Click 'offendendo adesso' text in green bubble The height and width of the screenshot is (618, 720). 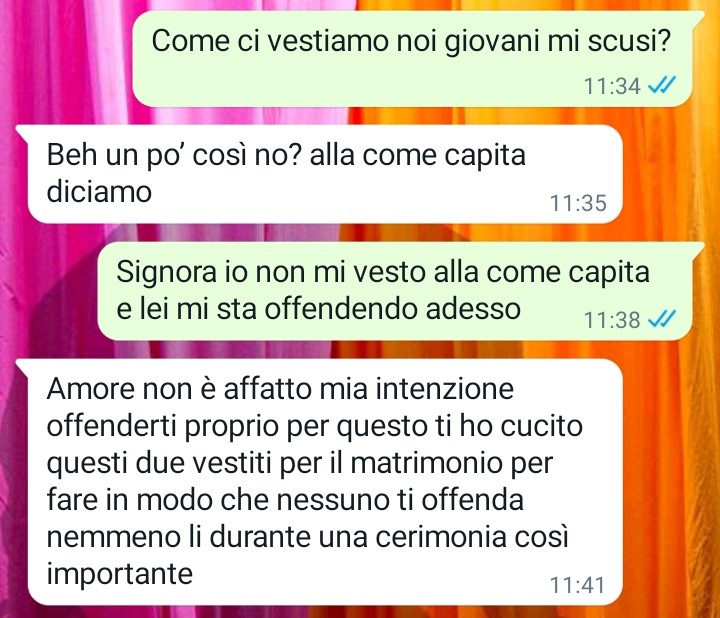point(393,309)
